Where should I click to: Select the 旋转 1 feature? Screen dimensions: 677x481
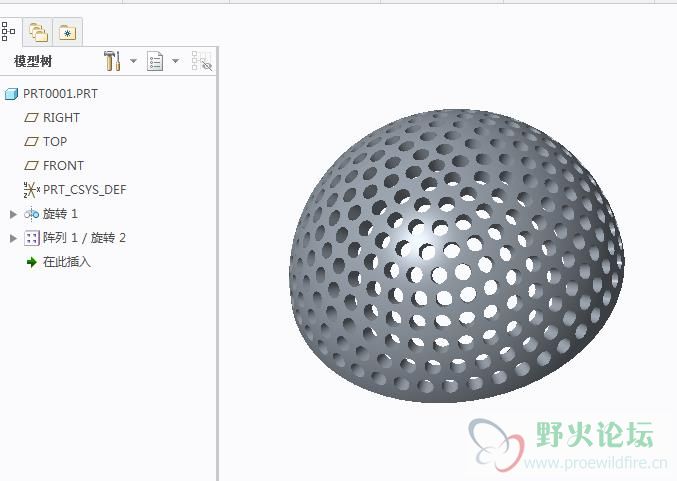60,214
